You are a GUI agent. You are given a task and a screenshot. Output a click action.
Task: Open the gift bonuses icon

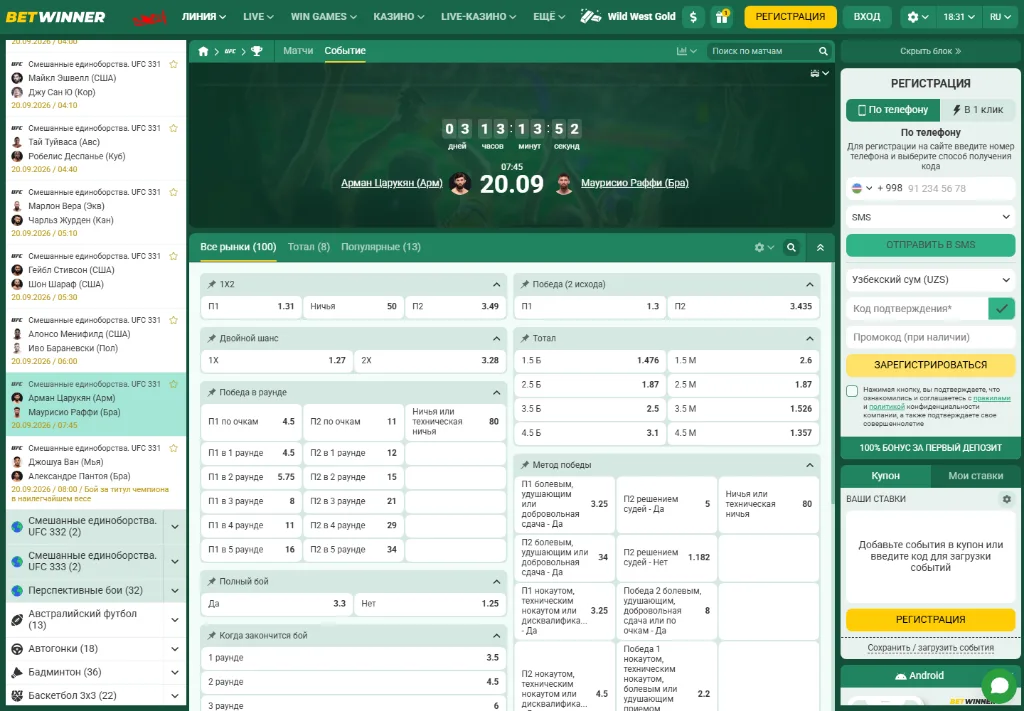click(x=722, y=17)
